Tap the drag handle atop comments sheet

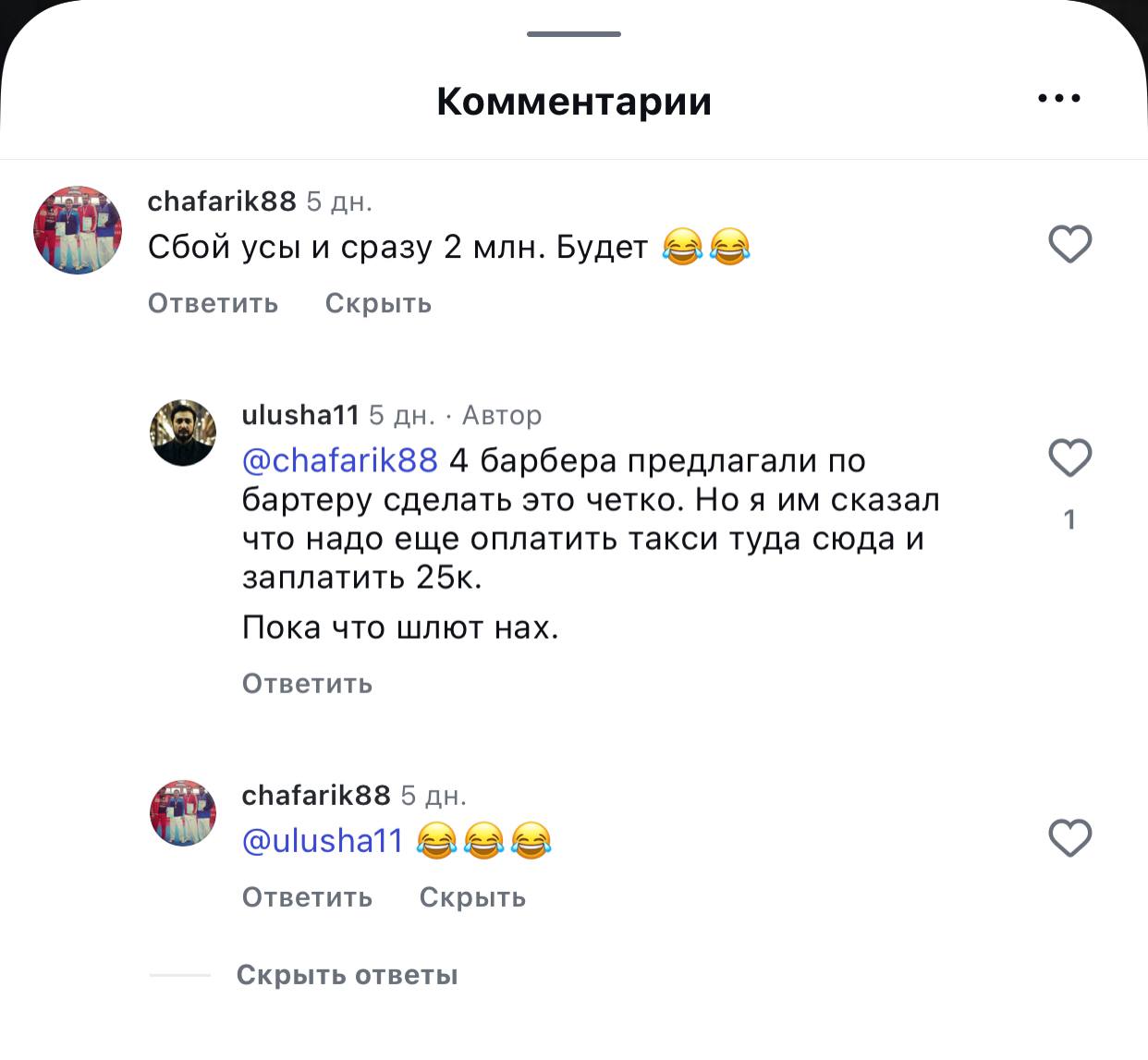point(574,34)
